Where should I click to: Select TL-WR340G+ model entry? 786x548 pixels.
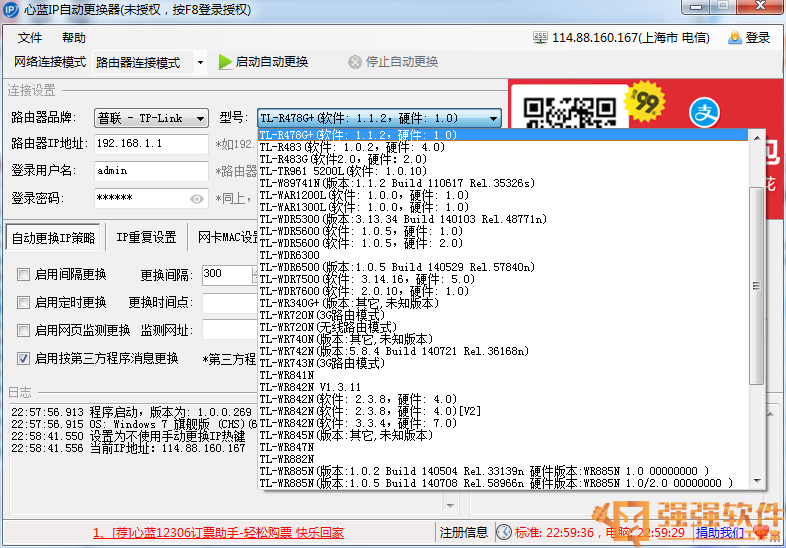coord(503,303)
